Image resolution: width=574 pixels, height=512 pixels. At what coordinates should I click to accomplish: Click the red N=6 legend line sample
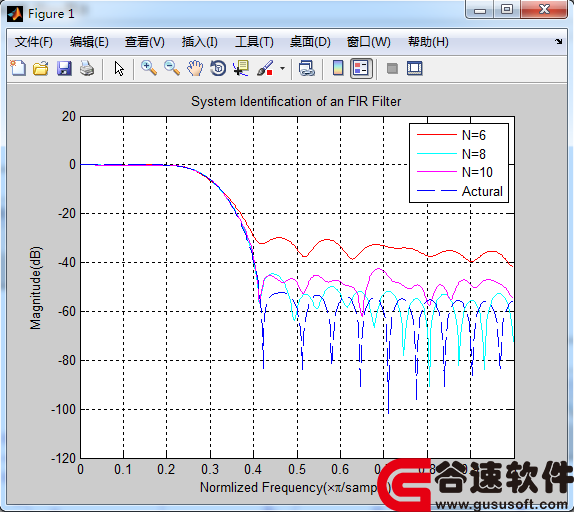click(x=436, y=135)
